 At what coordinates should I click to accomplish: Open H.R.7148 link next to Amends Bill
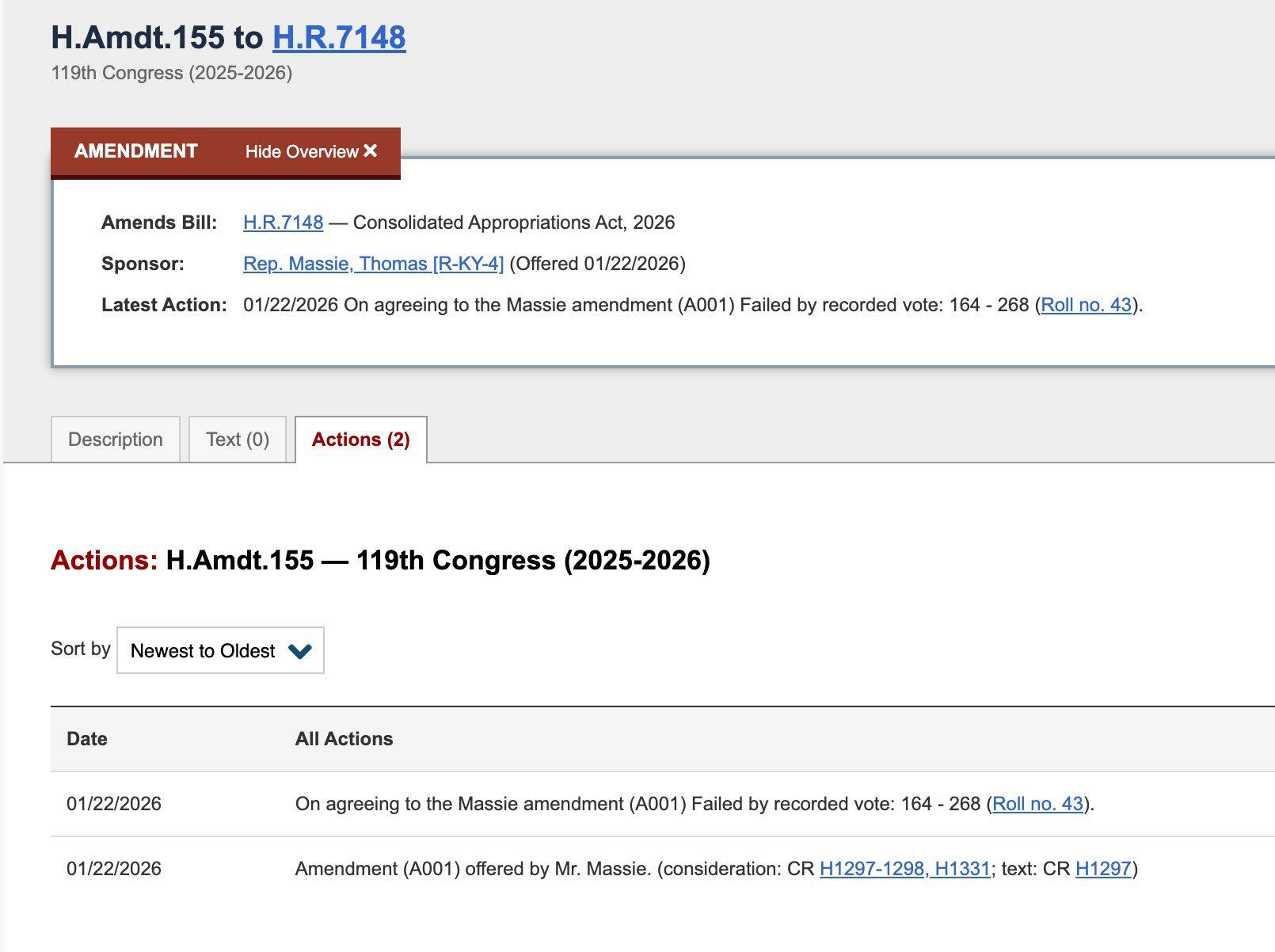[283, 223]
